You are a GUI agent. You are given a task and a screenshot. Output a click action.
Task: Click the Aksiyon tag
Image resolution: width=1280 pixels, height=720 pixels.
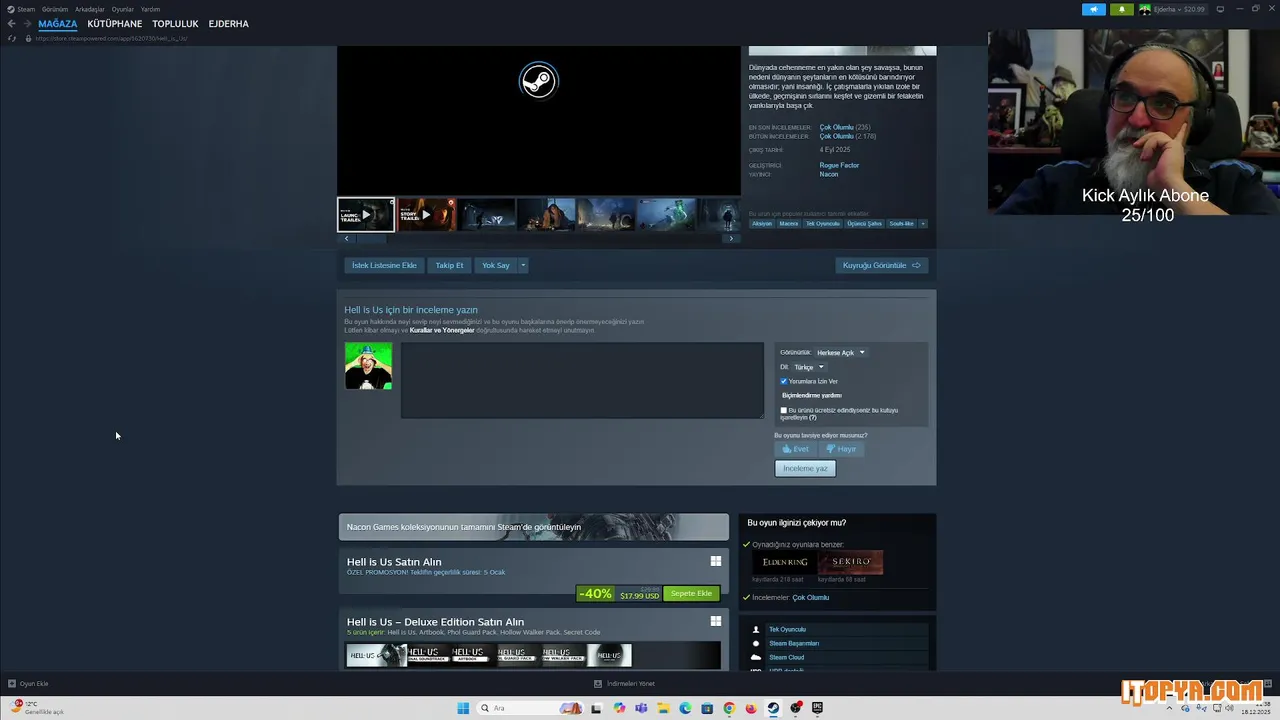point(762,223)
